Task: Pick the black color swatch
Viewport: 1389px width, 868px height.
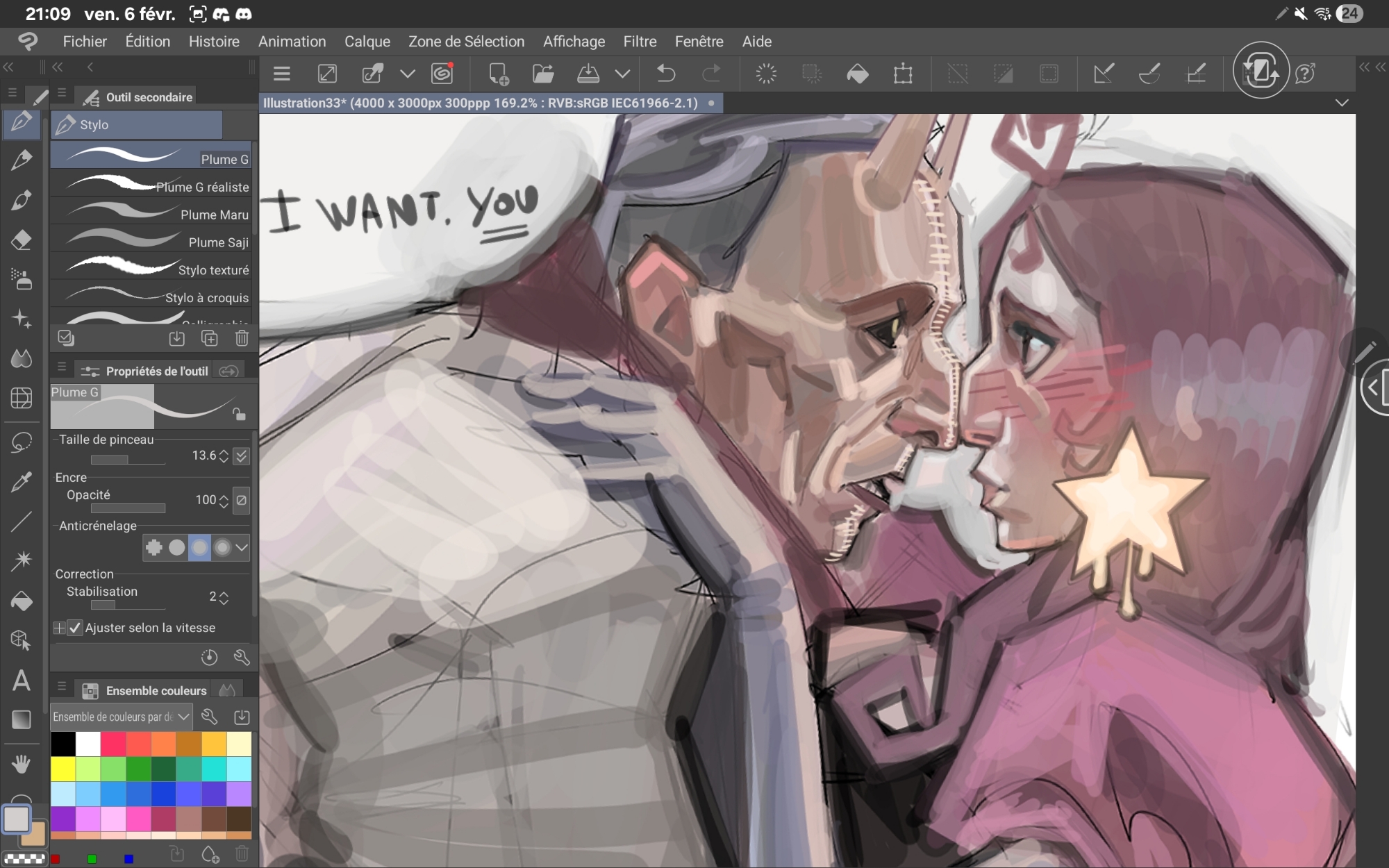Action: click(63, 744)
